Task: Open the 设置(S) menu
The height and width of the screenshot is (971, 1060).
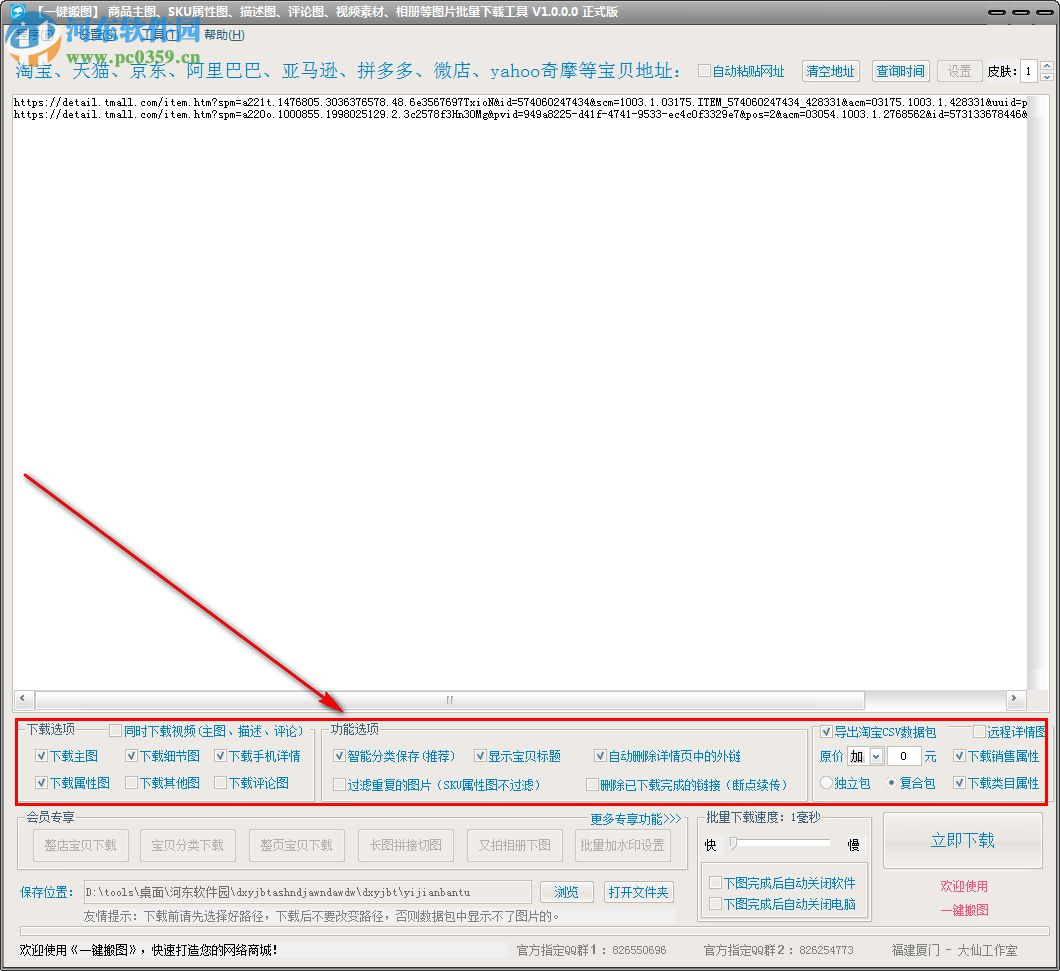Action: click(x=98, y=34)
